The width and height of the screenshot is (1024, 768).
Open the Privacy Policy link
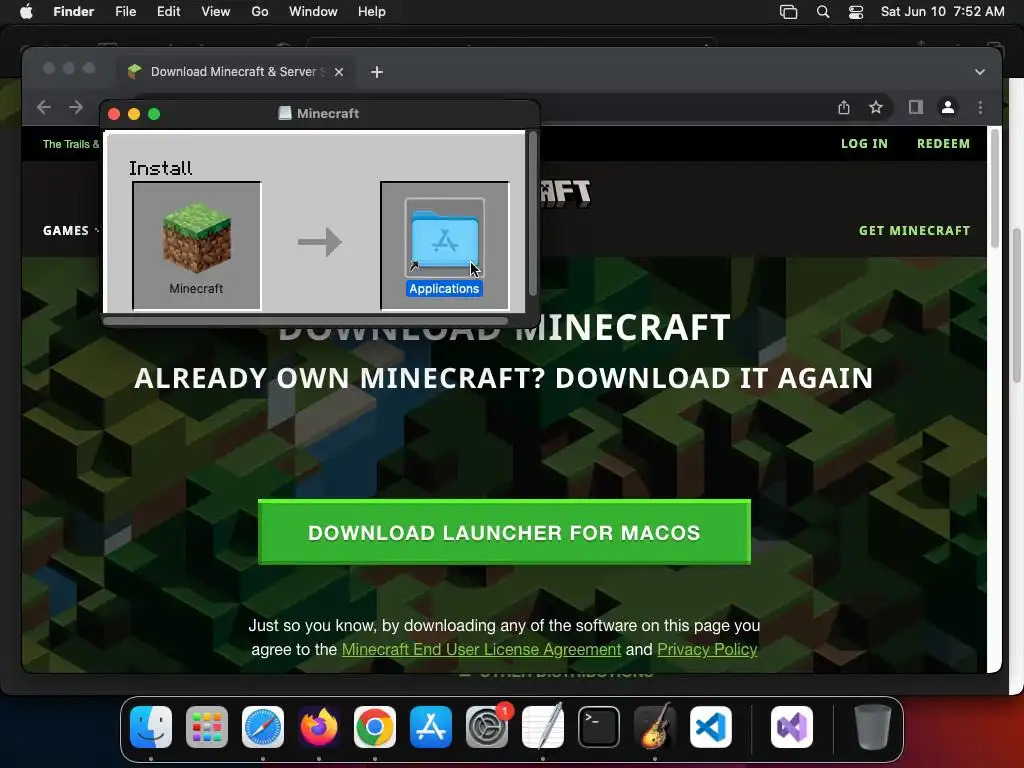707,649
